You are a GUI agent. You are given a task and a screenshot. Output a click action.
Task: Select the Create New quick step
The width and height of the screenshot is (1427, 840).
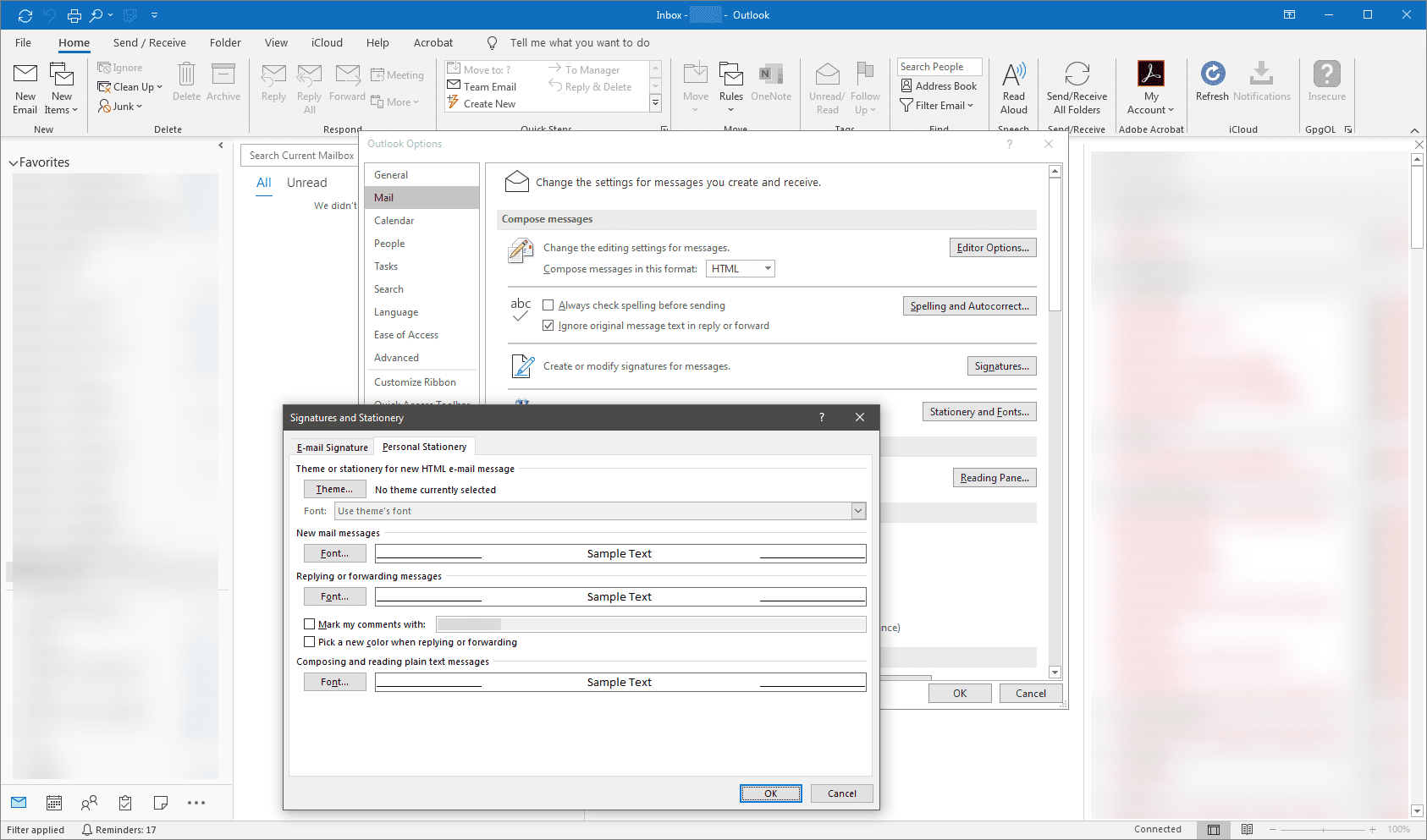tap(482, 104)
